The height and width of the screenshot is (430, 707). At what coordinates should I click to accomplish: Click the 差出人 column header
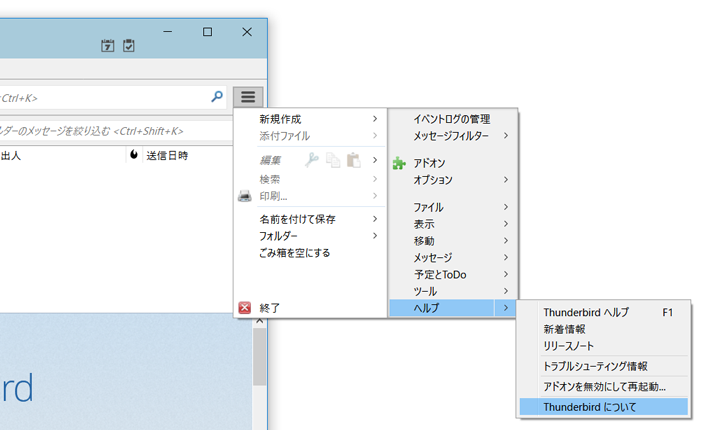pyautogui.click(x=10, y=156)
